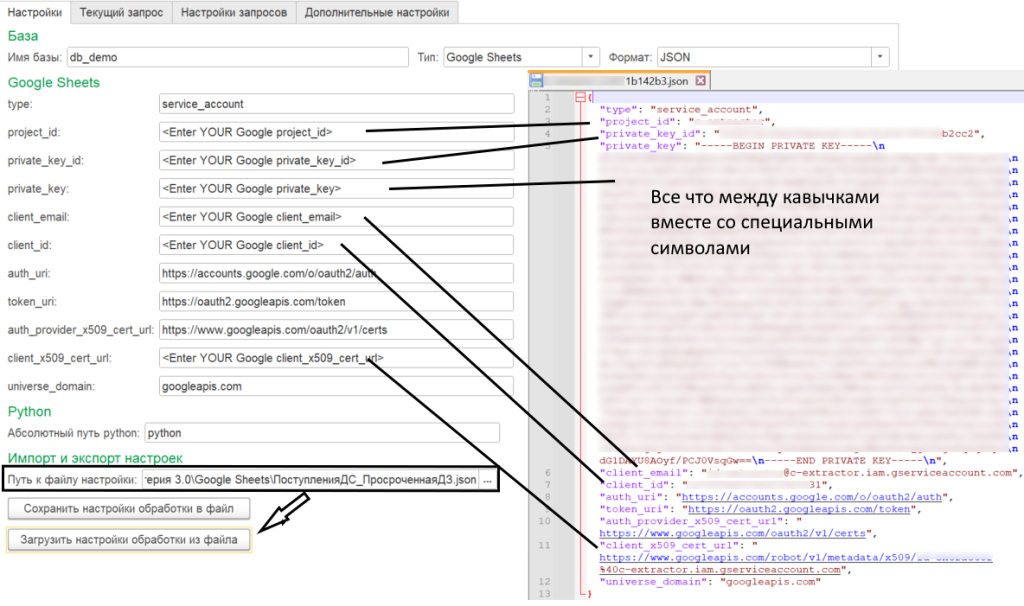The width and height of the screenshot is (1024, 606).
Task: Focus the project_id input field
Action: 336,132
